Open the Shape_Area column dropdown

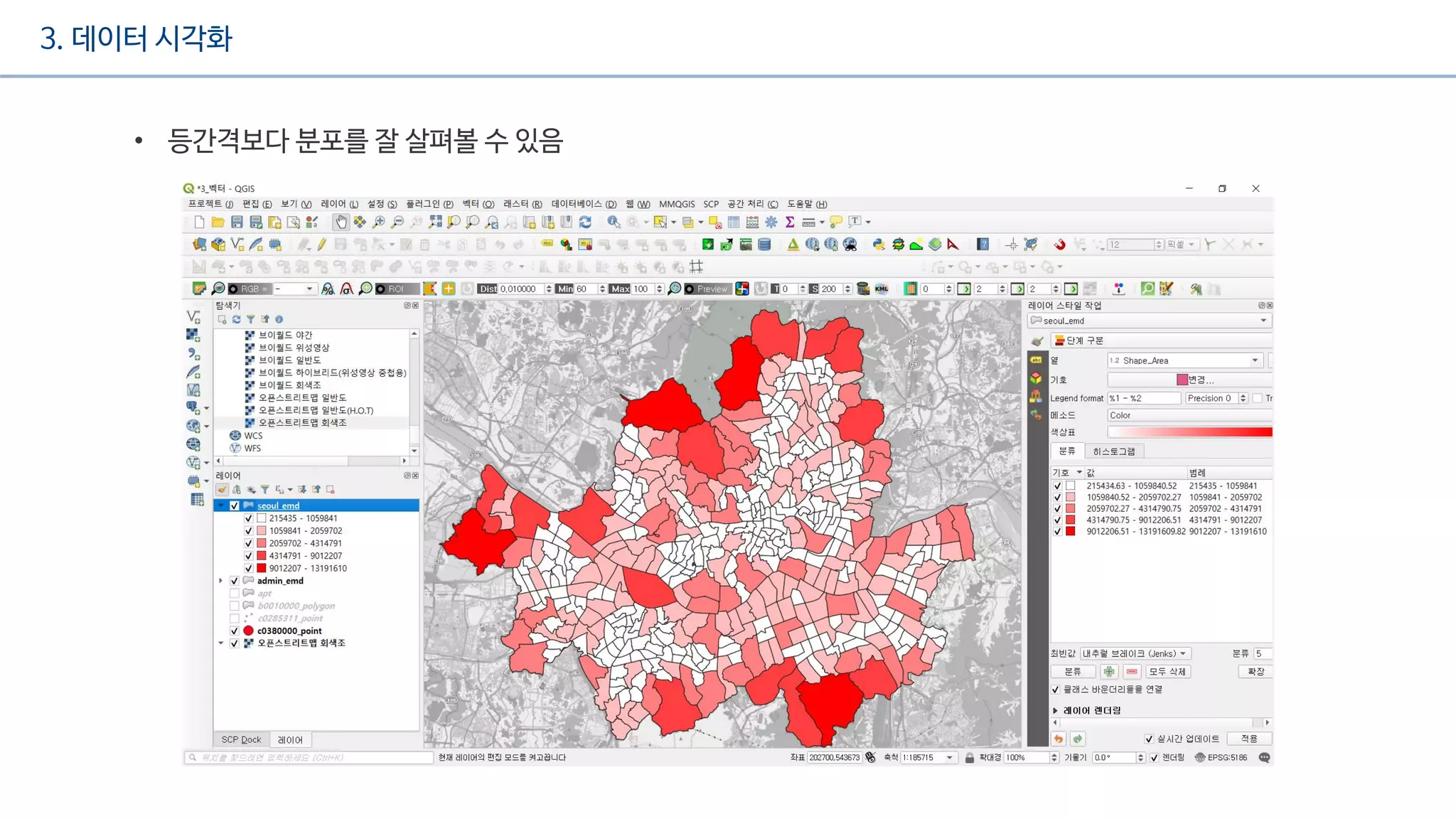tap(1255, 360)
